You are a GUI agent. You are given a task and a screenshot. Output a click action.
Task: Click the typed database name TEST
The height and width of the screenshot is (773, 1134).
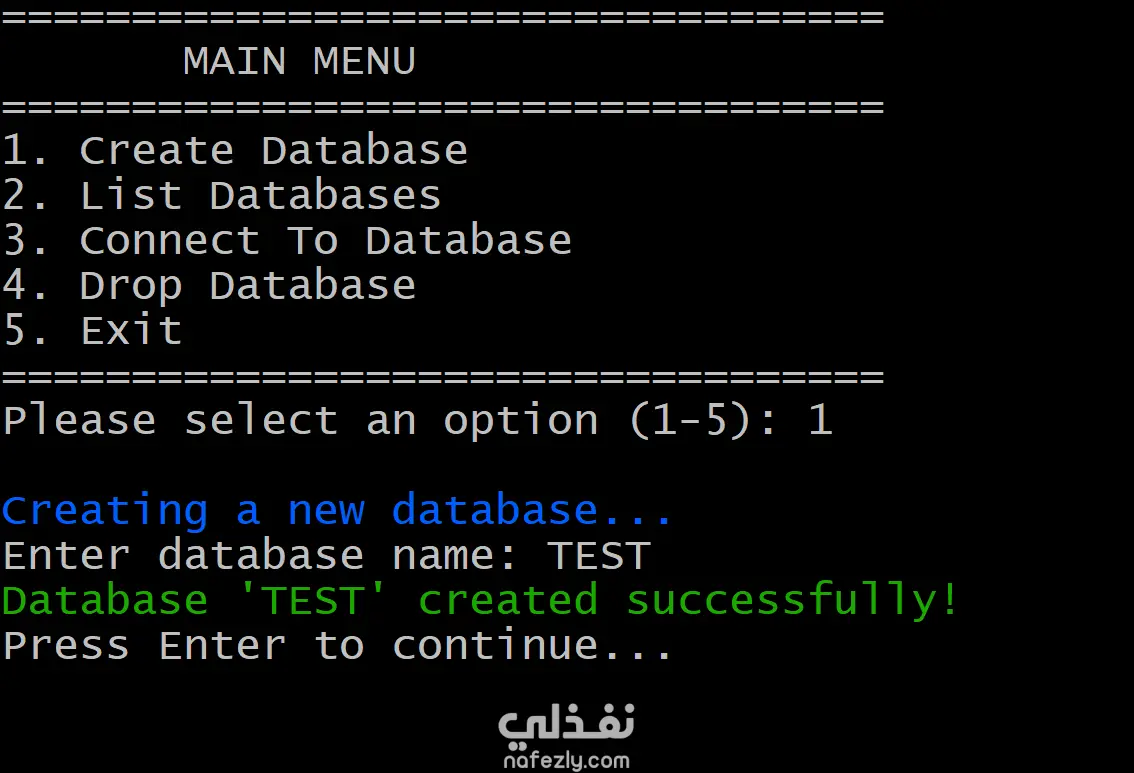pos(600,556)
